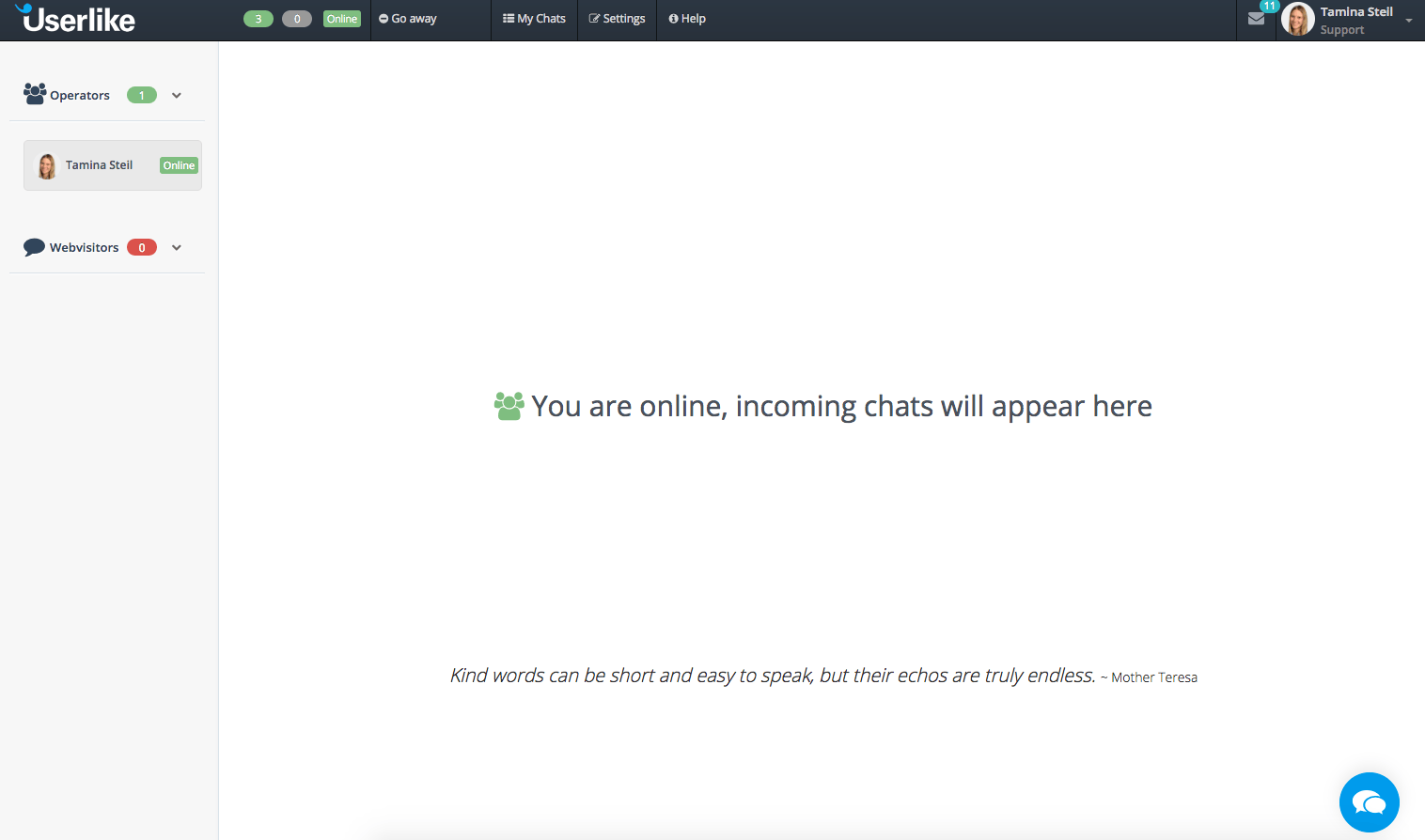Click Tamina Steil's operator avatar
The height and width of the screenshot is (840, 1425).
[46, 165]
